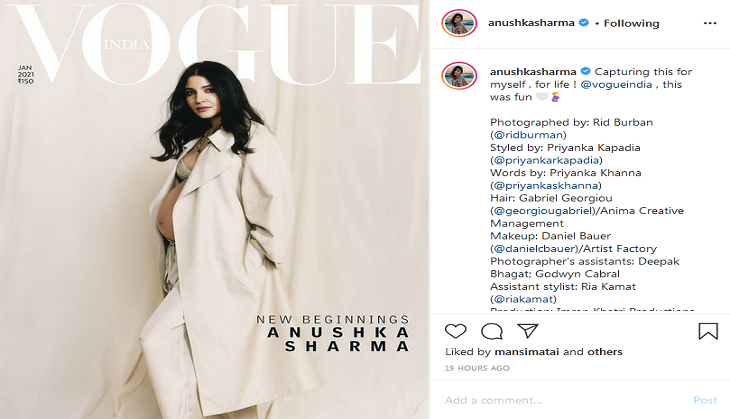The height and width of the screenshot is (419, 730).
Task: Click header profile picture avatar
Action: pyautogui.click(x=459, y=23)
